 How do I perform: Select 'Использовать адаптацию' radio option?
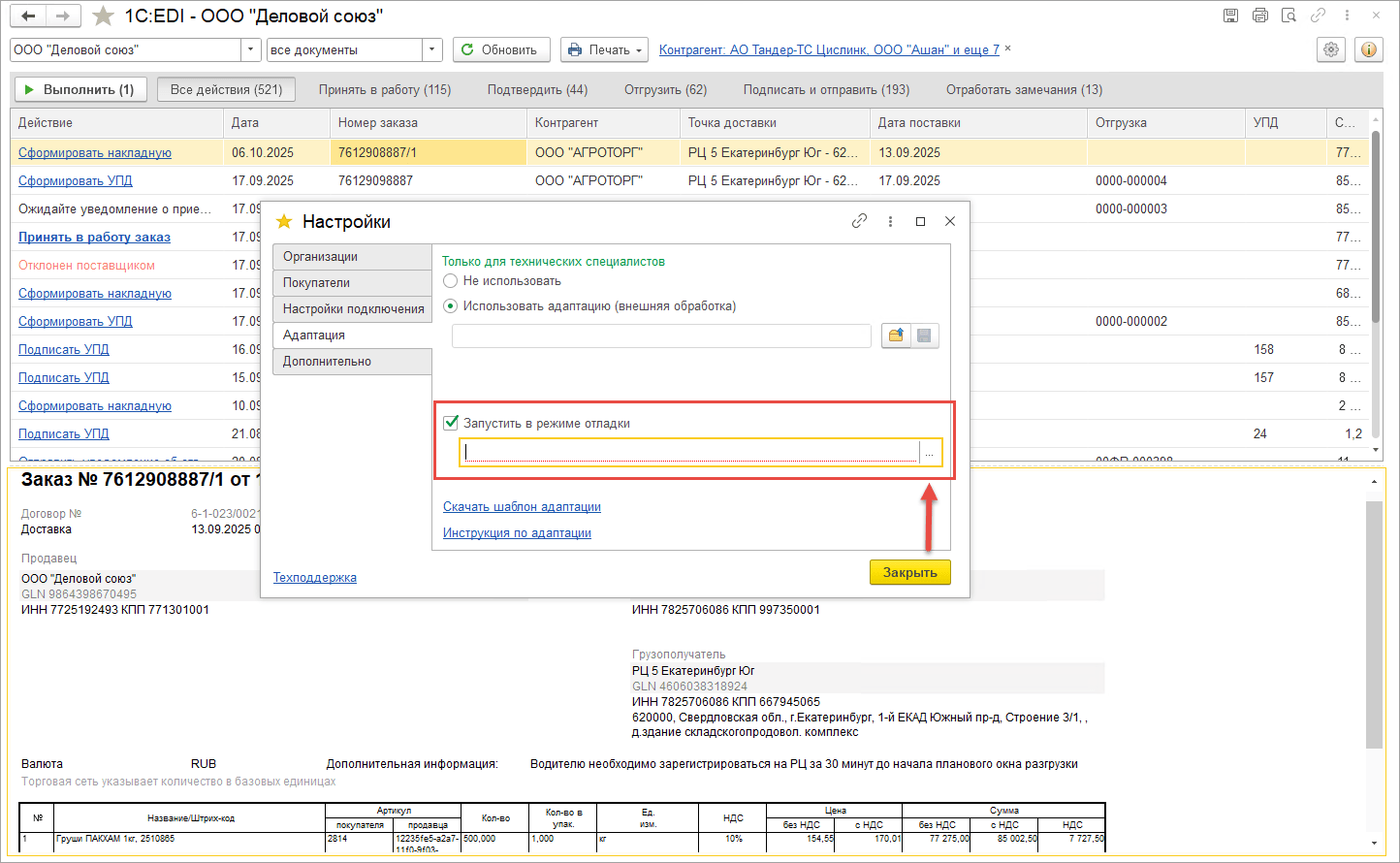click(451, 306)
